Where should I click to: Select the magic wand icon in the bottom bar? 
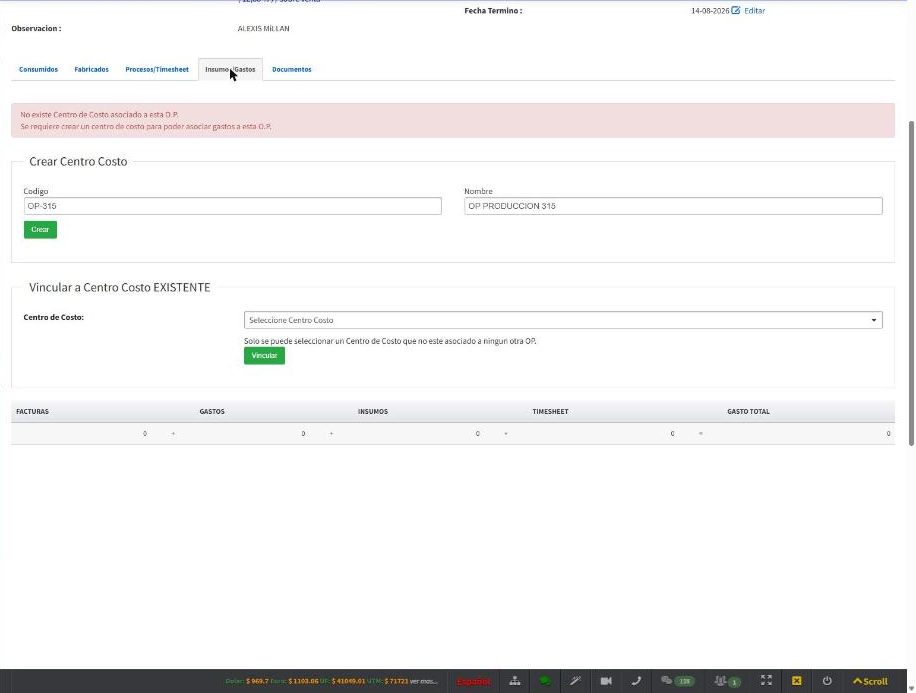[x=575, y=681]
